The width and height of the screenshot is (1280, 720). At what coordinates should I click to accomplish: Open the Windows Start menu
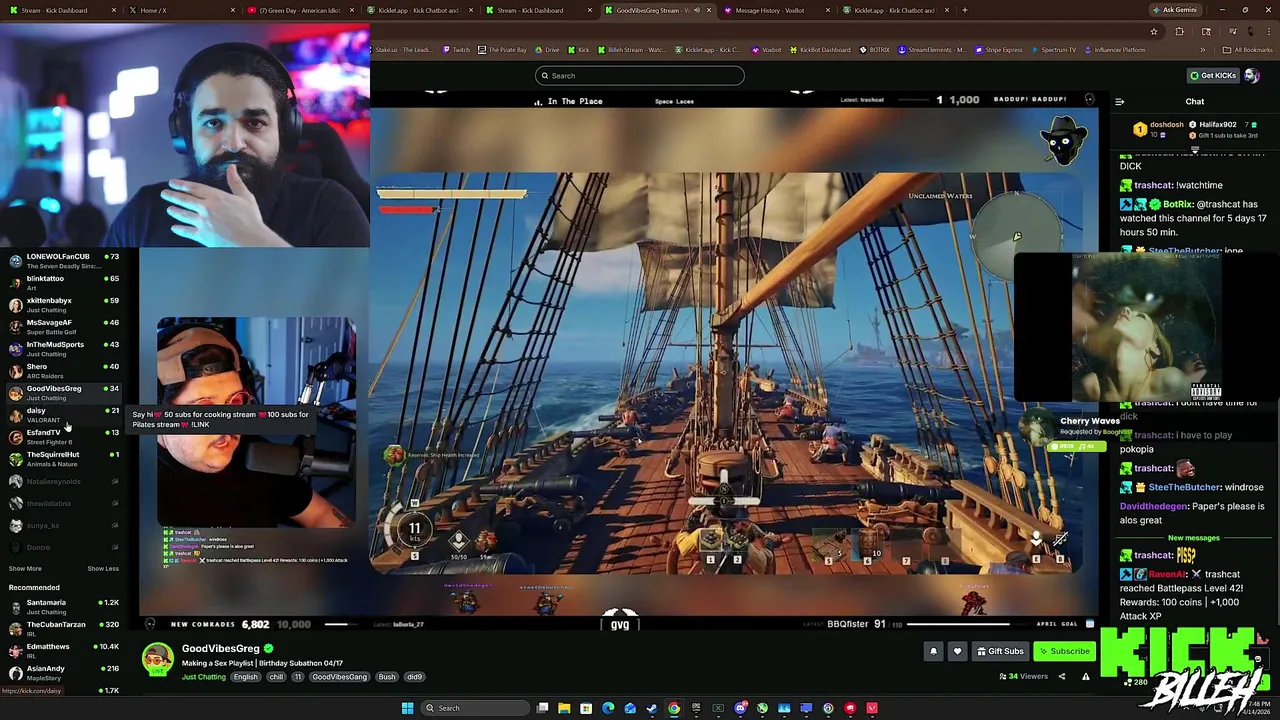(x=407, y=708)
